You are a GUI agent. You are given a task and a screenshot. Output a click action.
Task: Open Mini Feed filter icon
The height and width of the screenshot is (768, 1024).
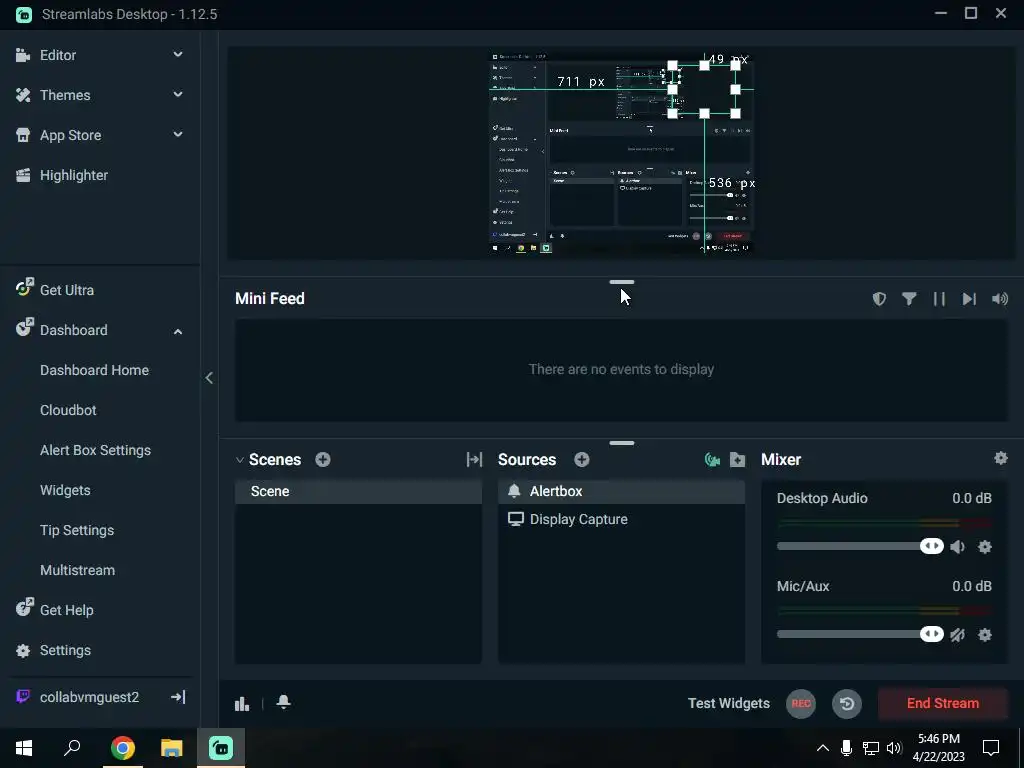point(909,299)
